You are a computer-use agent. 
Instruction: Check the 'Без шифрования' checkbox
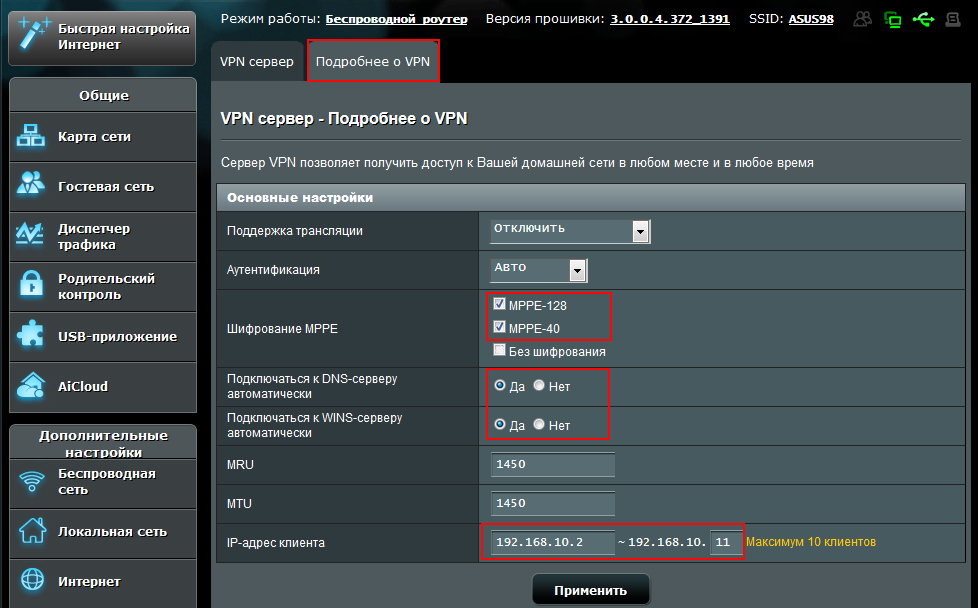[x=499, y=350]
